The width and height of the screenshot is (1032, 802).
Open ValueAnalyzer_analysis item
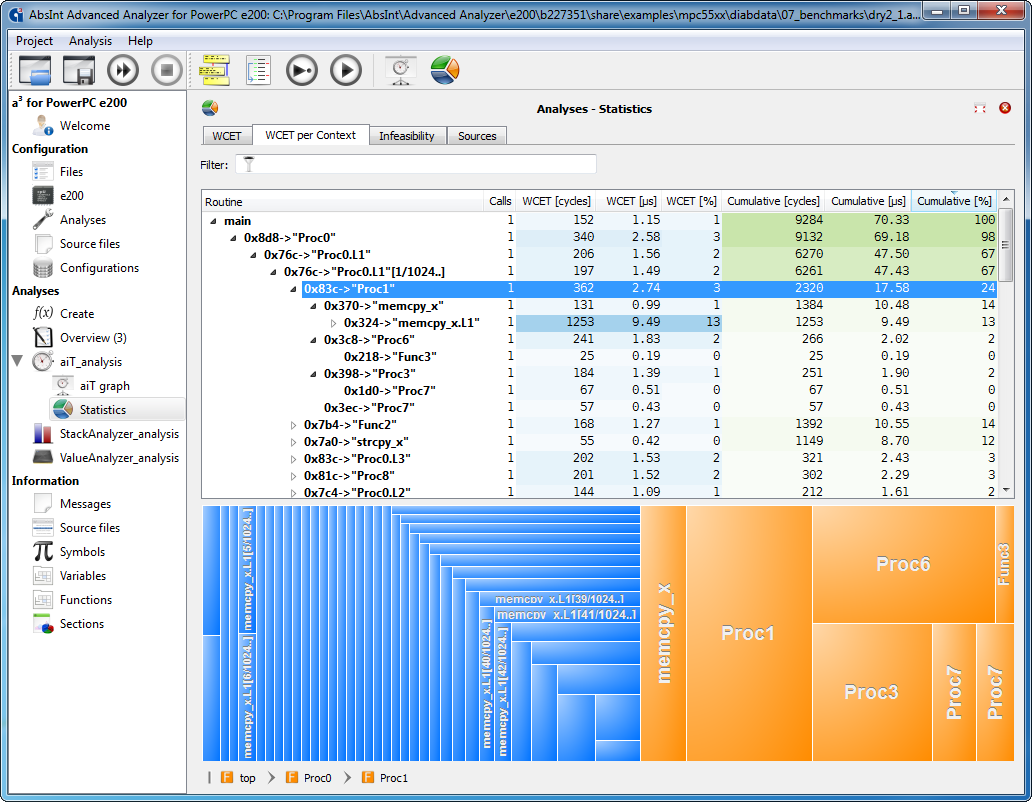tap(119, 457)
